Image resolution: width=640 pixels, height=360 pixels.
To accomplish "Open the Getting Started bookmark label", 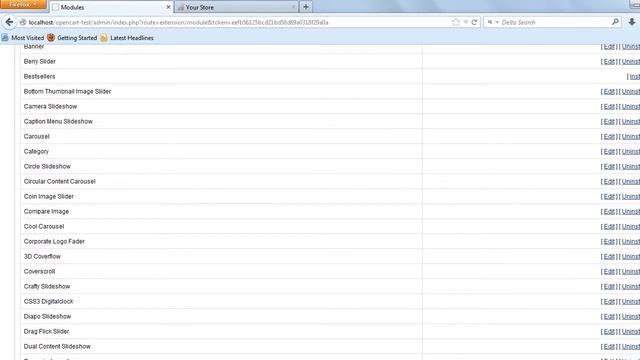I will coord(77,38).
